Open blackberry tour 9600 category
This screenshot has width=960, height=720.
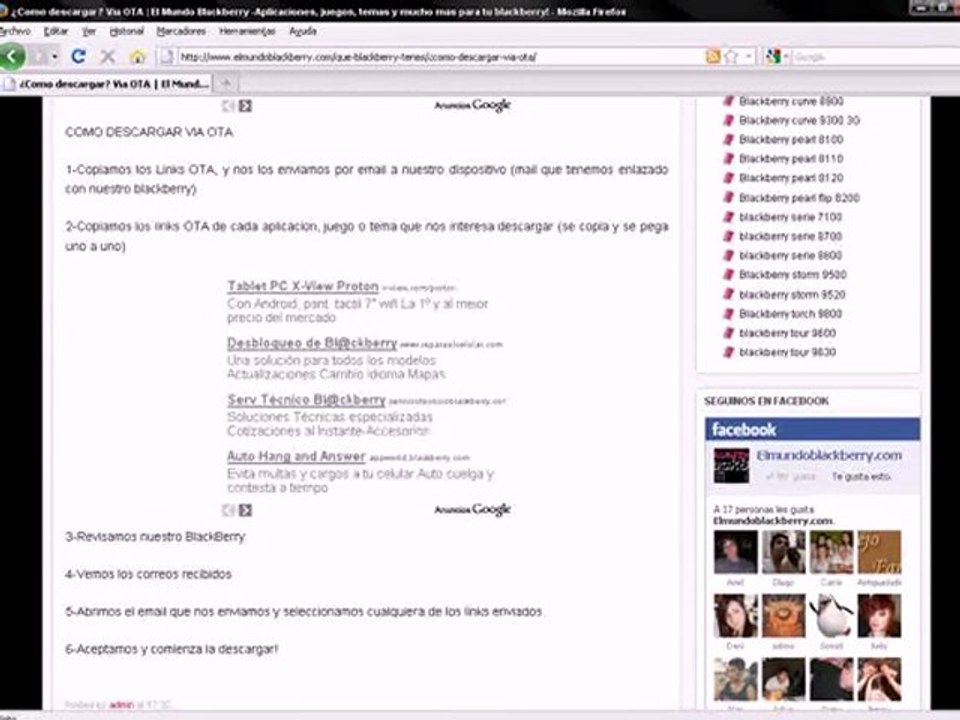click(x=787, y=333)
